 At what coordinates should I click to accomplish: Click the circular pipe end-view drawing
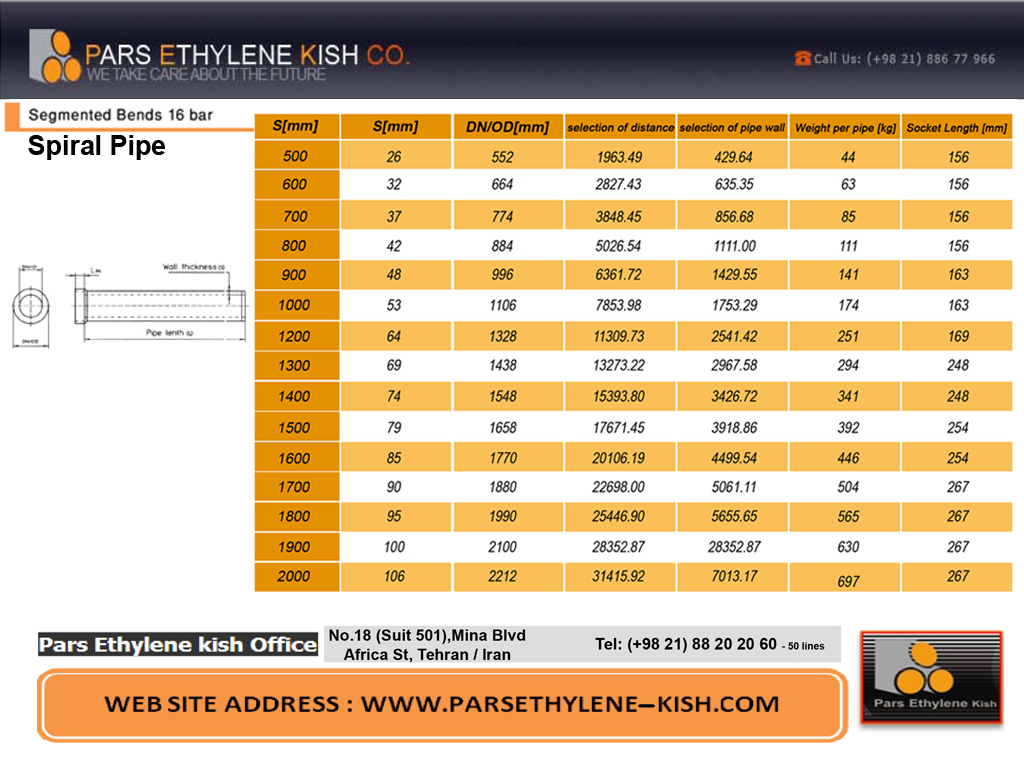pyautogui.click(x=31, y=306)
